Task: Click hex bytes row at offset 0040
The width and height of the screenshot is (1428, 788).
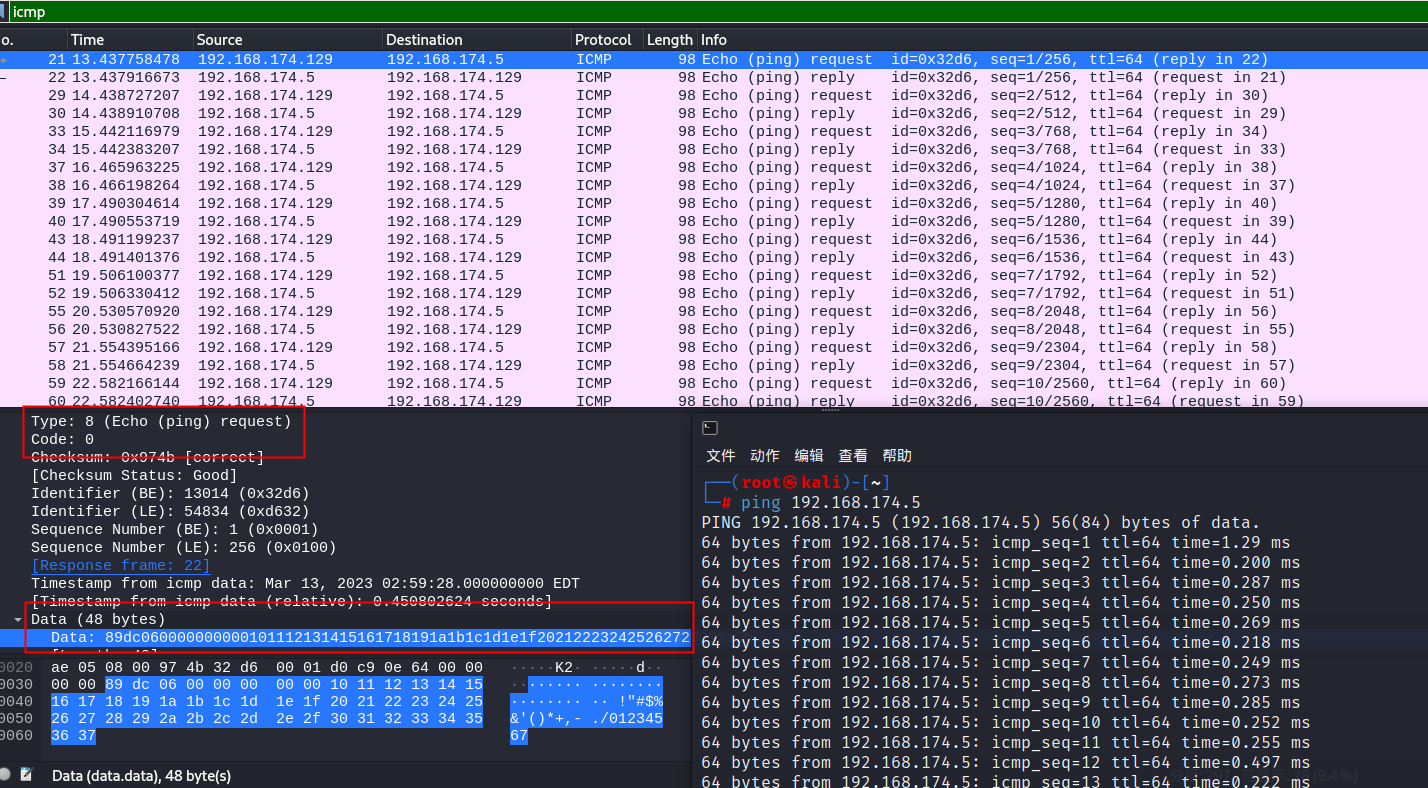Action: [267, 704]
